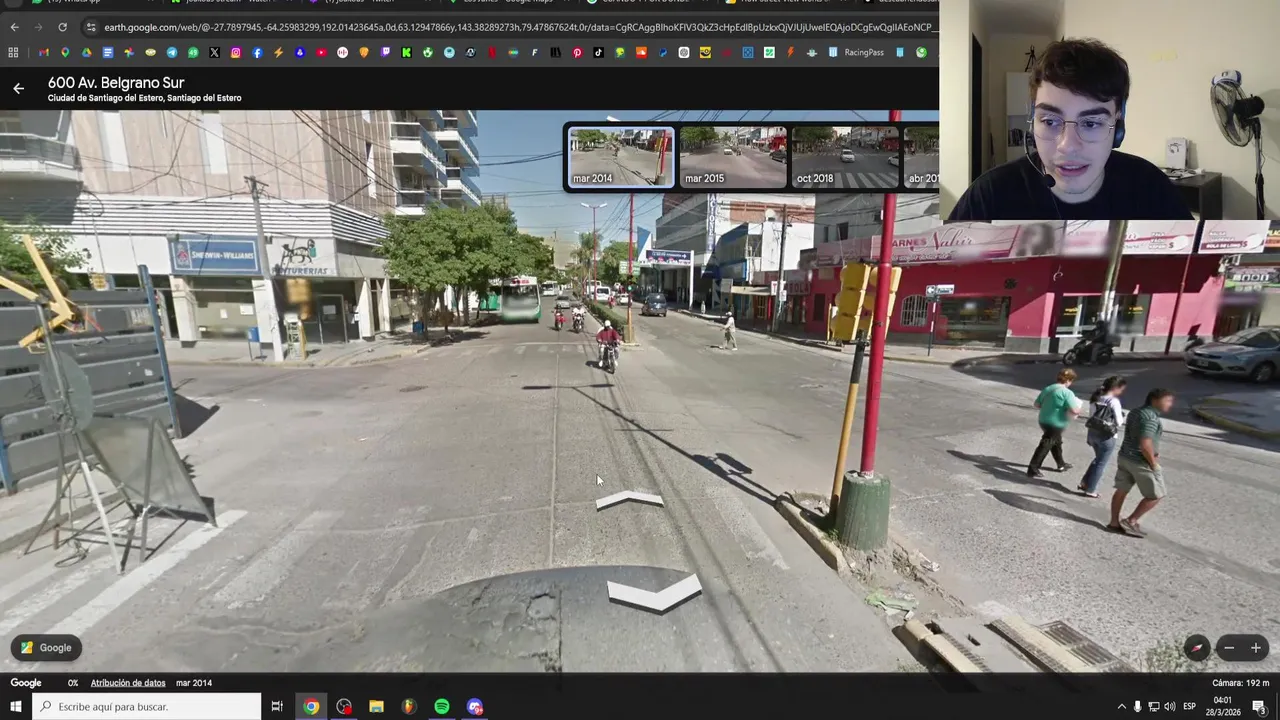Screen dimensions: 1280x720
Task: Open the Google Docs bookmark
Action: [108, 52]
